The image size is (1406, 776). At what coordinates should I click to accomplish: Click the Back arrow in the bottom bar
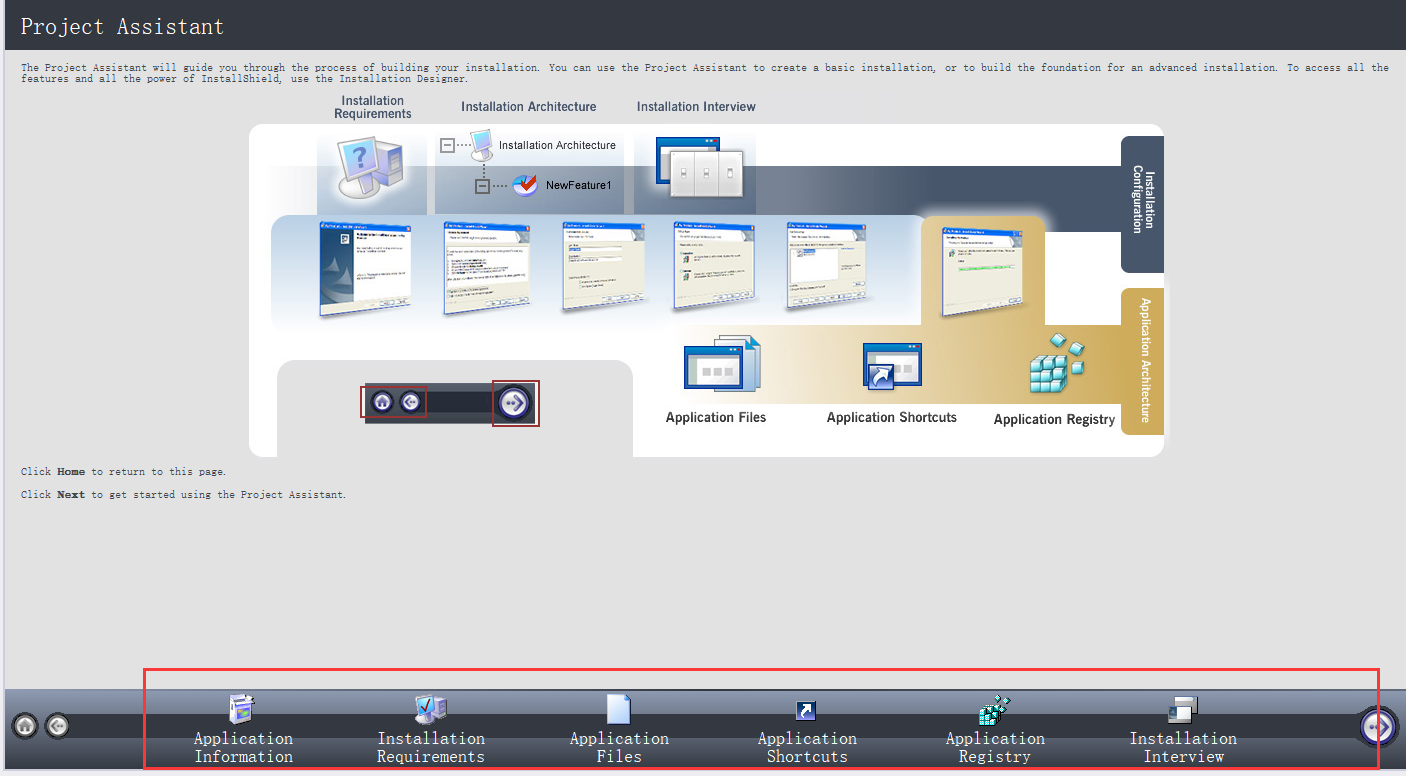coord(58,726)
